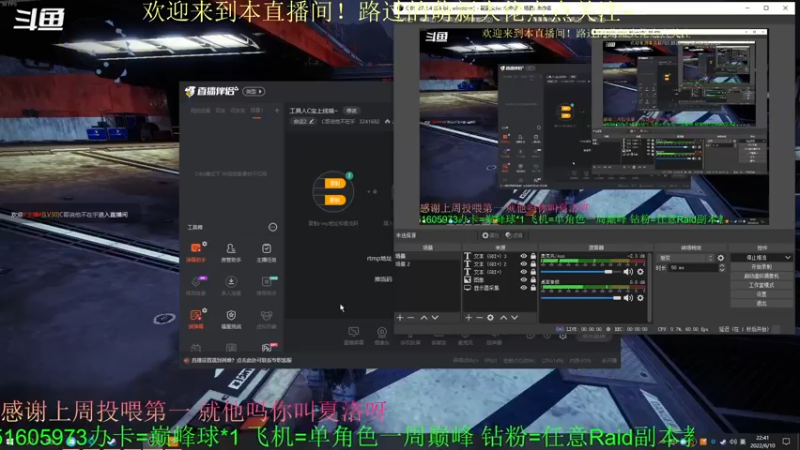Add a new scene with plus in OBS scenes panel
Screen dimensions: 800x450
(400, 317)
